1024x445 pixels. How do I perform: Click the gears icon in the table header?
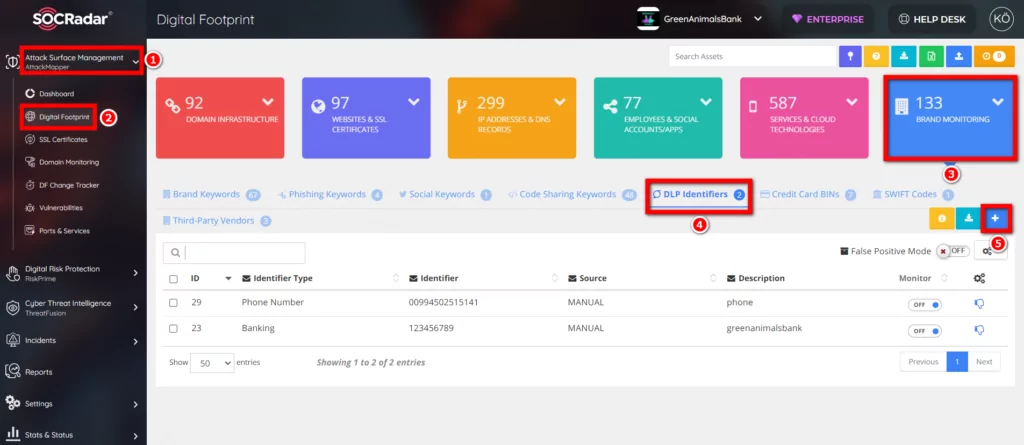[x=979, y=278]
